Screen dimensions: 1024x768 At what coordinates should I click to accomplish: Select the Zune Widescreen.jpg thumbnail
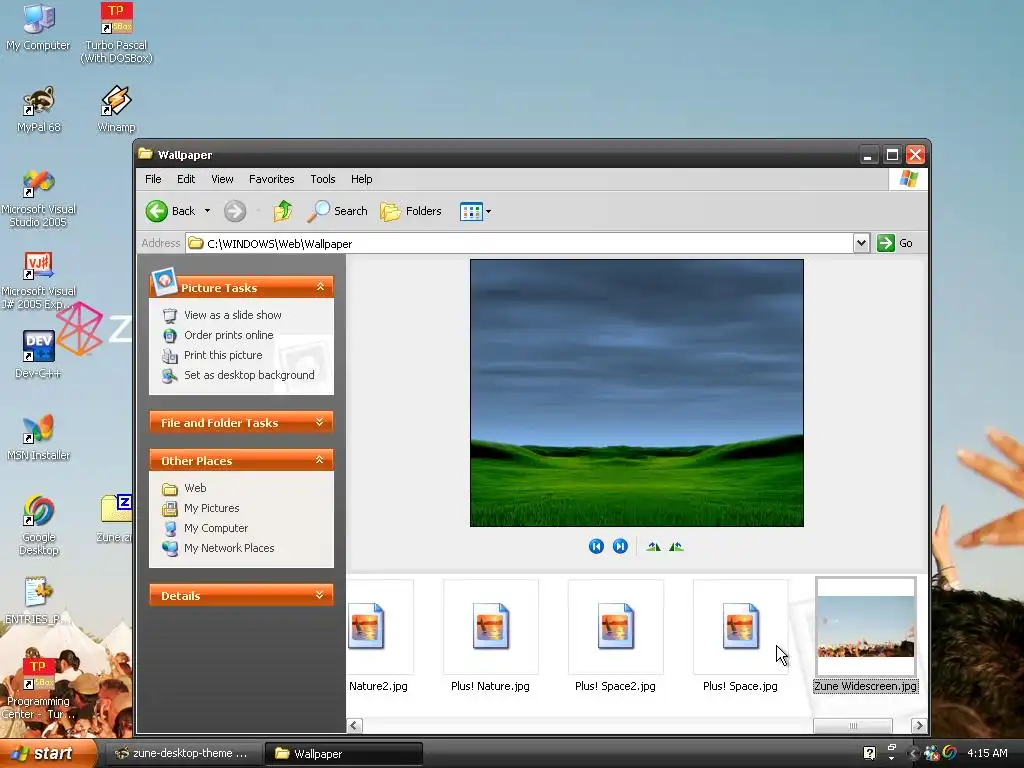tap(865, 635)
